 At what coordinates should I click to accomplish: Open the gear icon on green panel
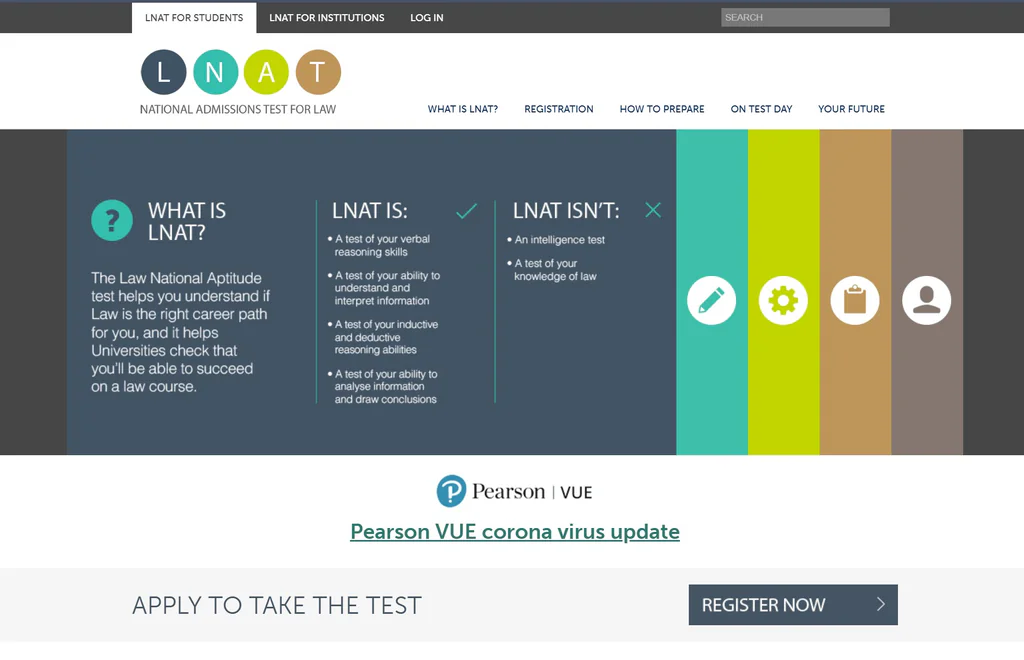click(783, 300)
